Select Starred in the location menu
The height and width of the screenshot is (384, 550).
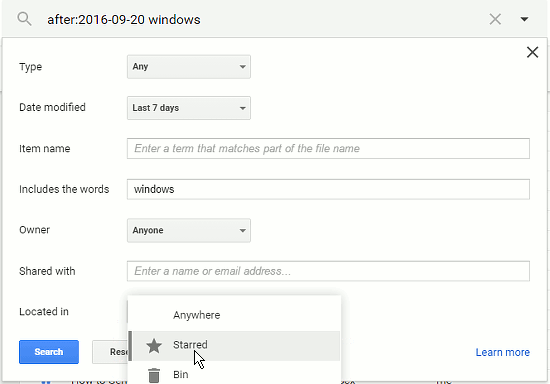(234, 346)
